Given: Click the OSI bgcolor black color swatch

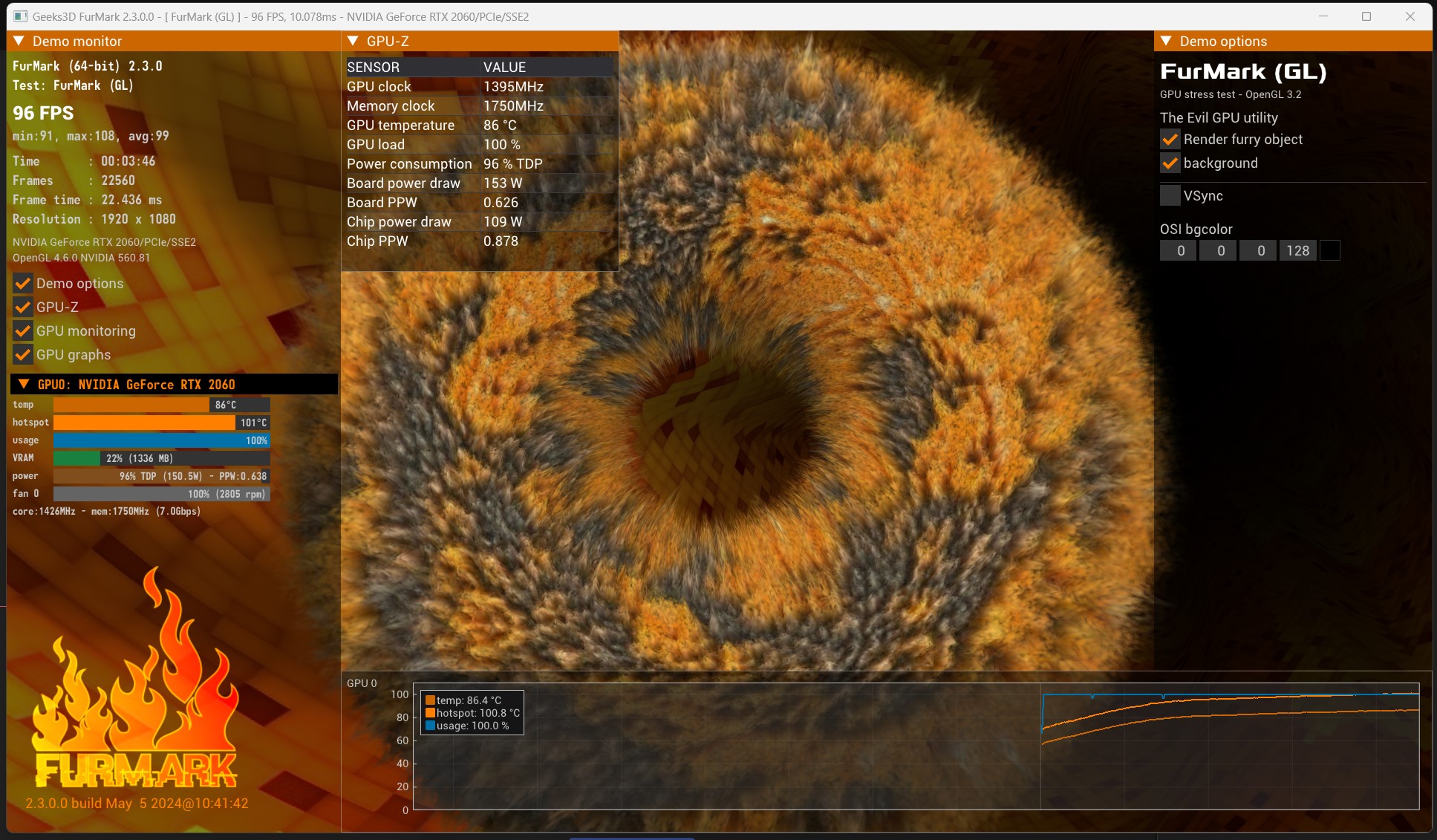Looking at the screenshot, I should pos(1330,251).
